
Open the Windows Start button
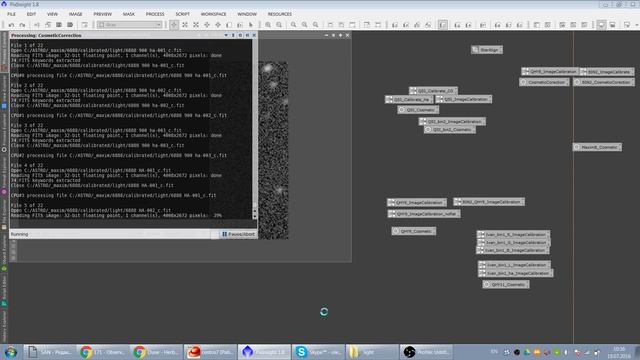pos(11,352)
